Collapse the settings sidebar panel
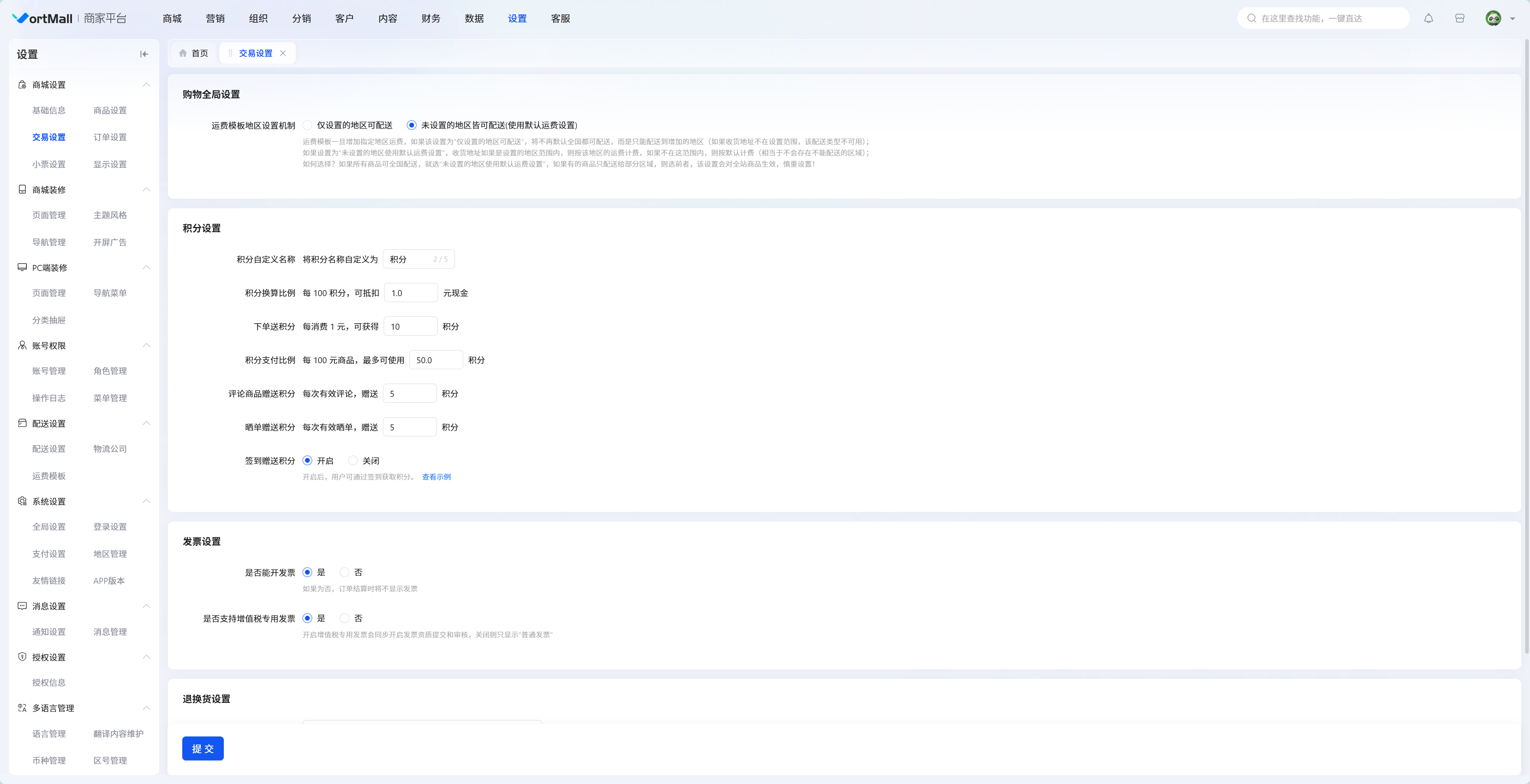This screenshot has height=784, width=1530. [144, 54]
